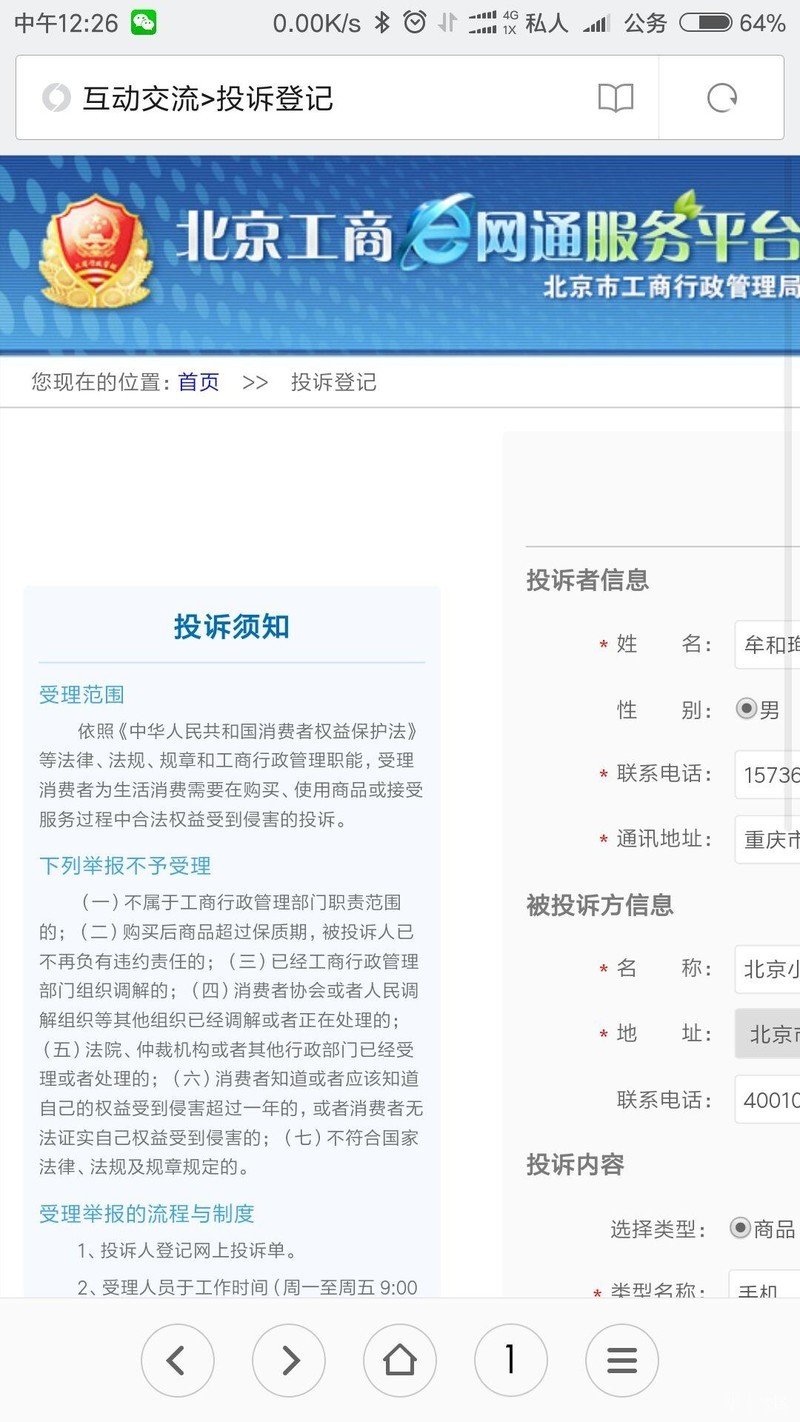The height and width of the screenshot is (1422, 800).
Task: Edit the 通讯地址 field with 重庆市
Action: pos(767,840)
